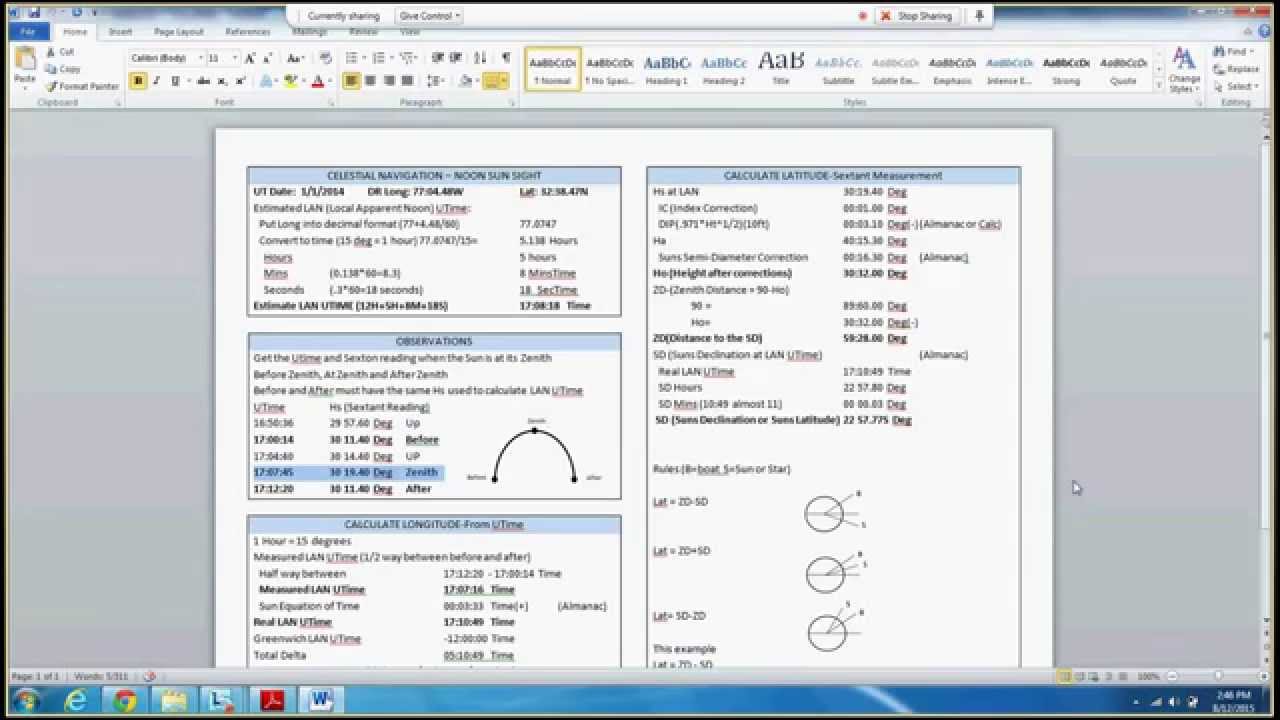Viewport: 1280px width, 720px height.
Task: Switch to the Page Layout tab
Action: pyautogui.click(x=179, y=31)
